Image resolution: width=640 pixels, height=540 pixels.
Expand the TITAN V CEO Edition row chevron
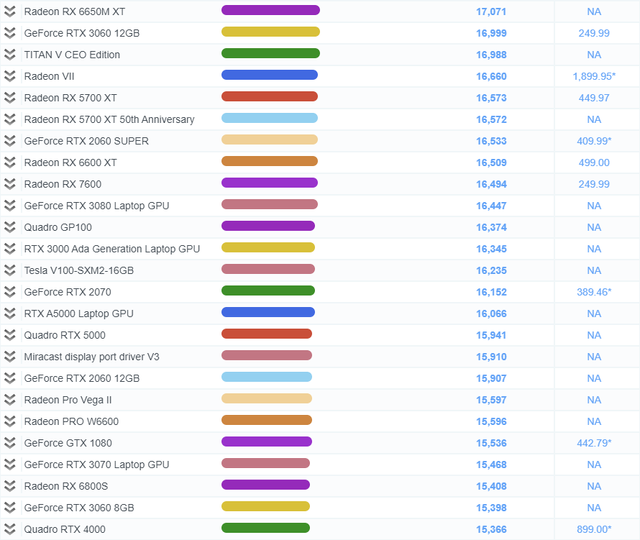10,55
